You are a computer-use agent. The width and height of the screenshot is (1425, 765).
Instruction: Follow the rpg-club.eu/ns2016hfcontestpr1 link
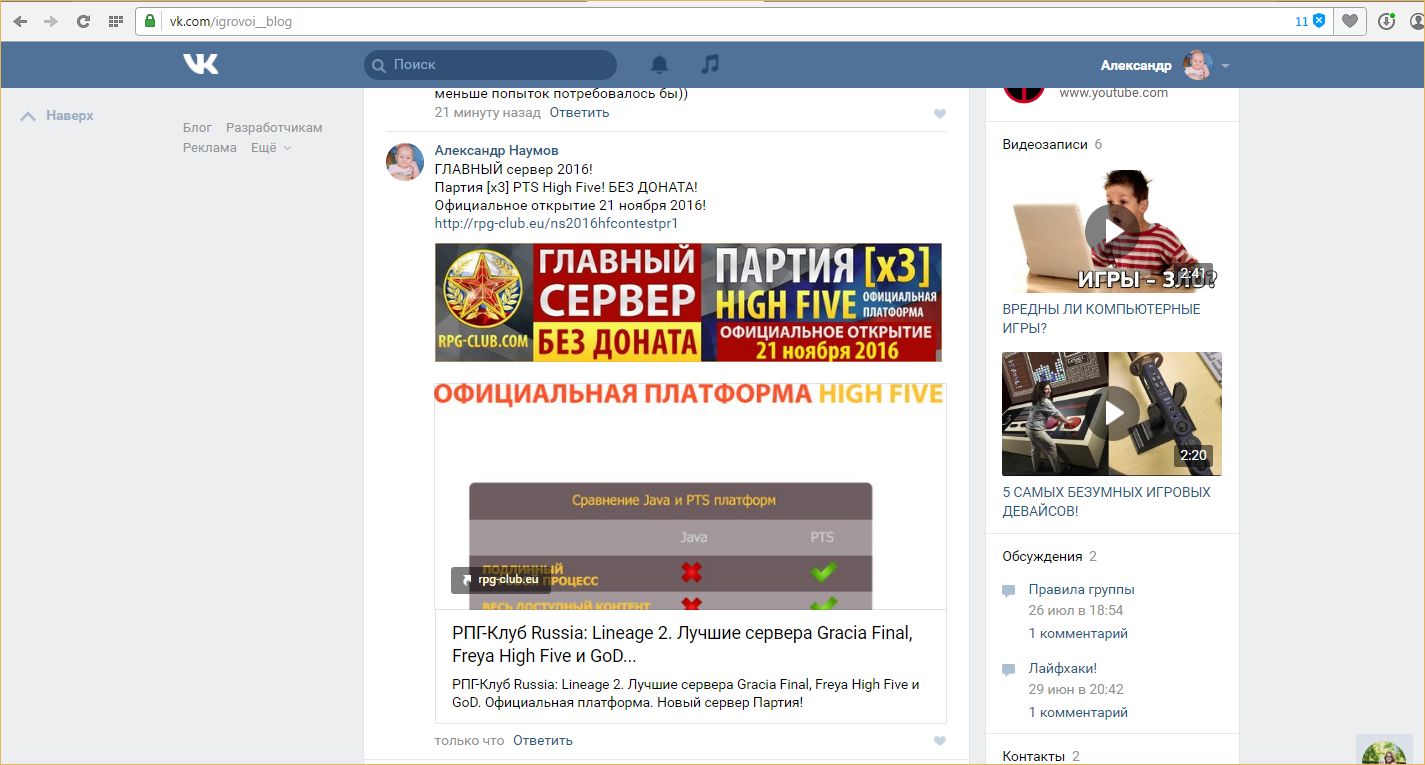[x=556, y=223]
